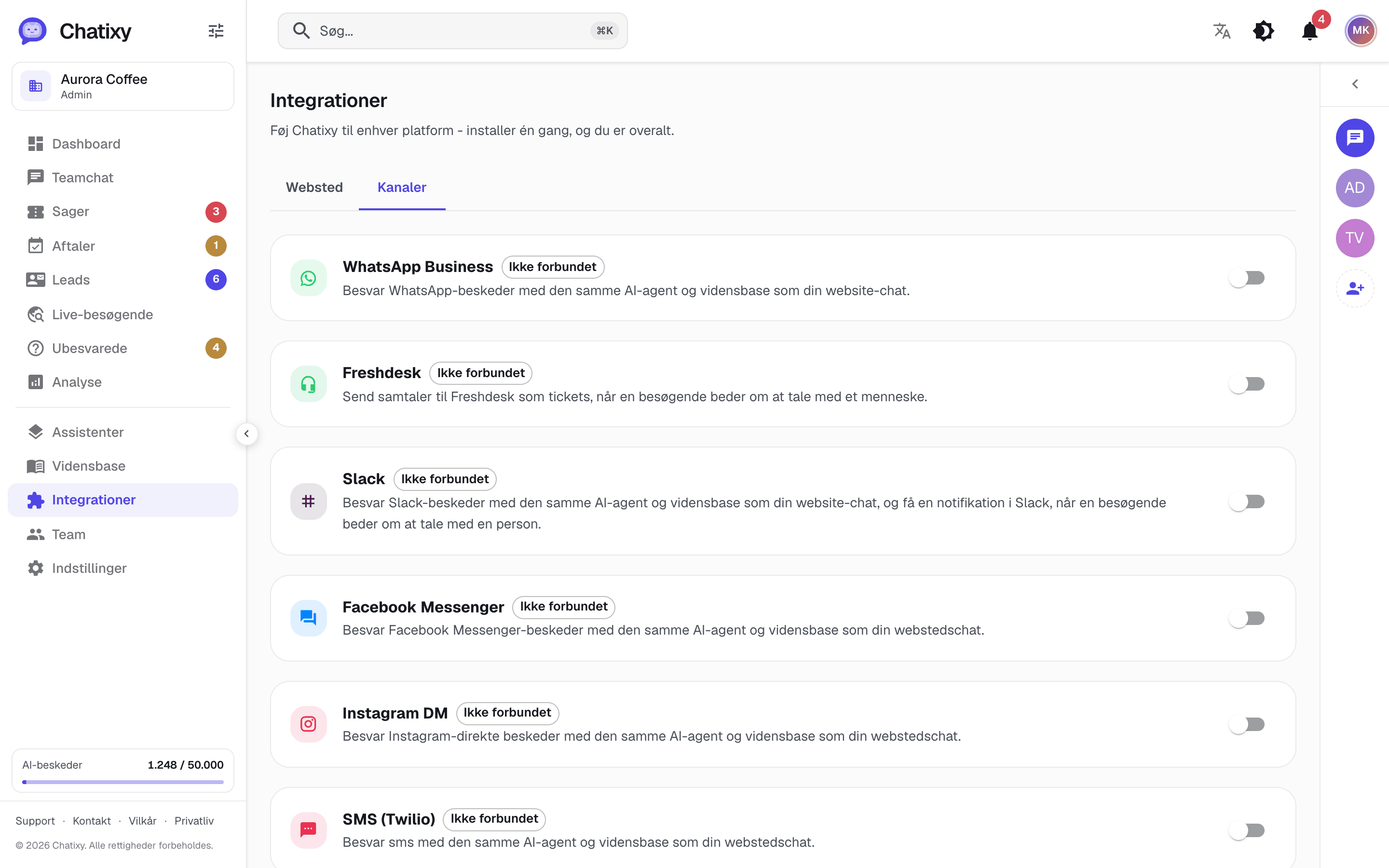Click the search magnifier icon
Image resolution: width=1389 pixels, height=868 pixels.
[301, 31]
